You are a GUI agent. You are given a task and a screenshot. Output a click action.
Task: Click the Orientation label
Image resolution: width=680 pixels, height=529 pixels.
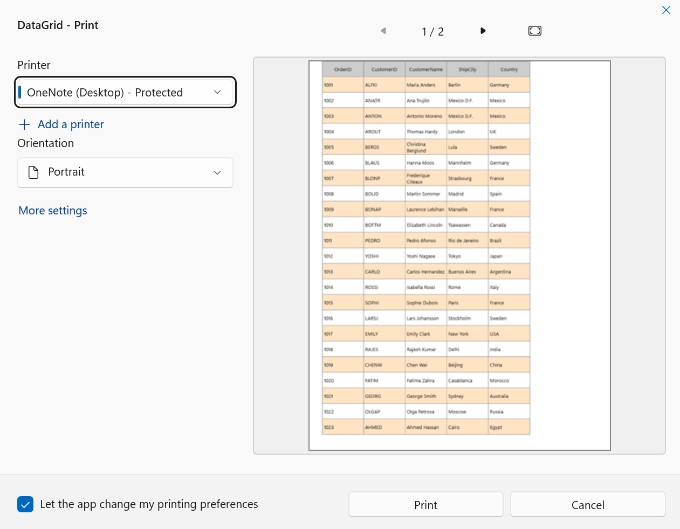click(x=46, y=143)
